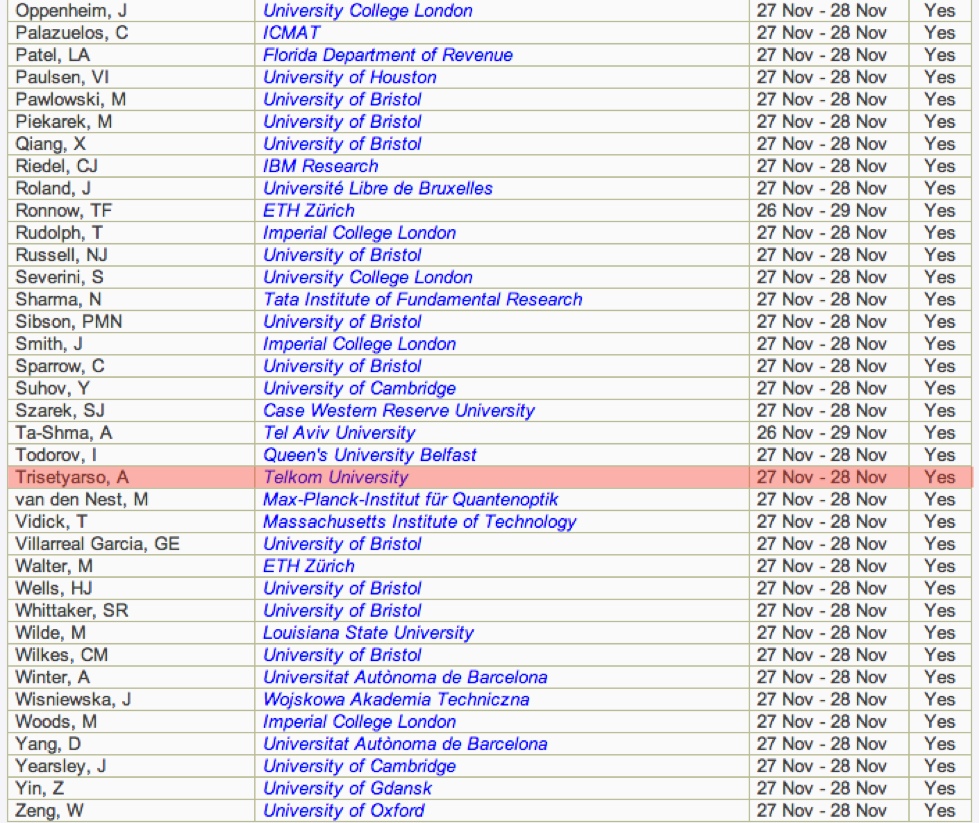979x823 pixels.
Task: Visit the University of Houston link
Action: 349,77
